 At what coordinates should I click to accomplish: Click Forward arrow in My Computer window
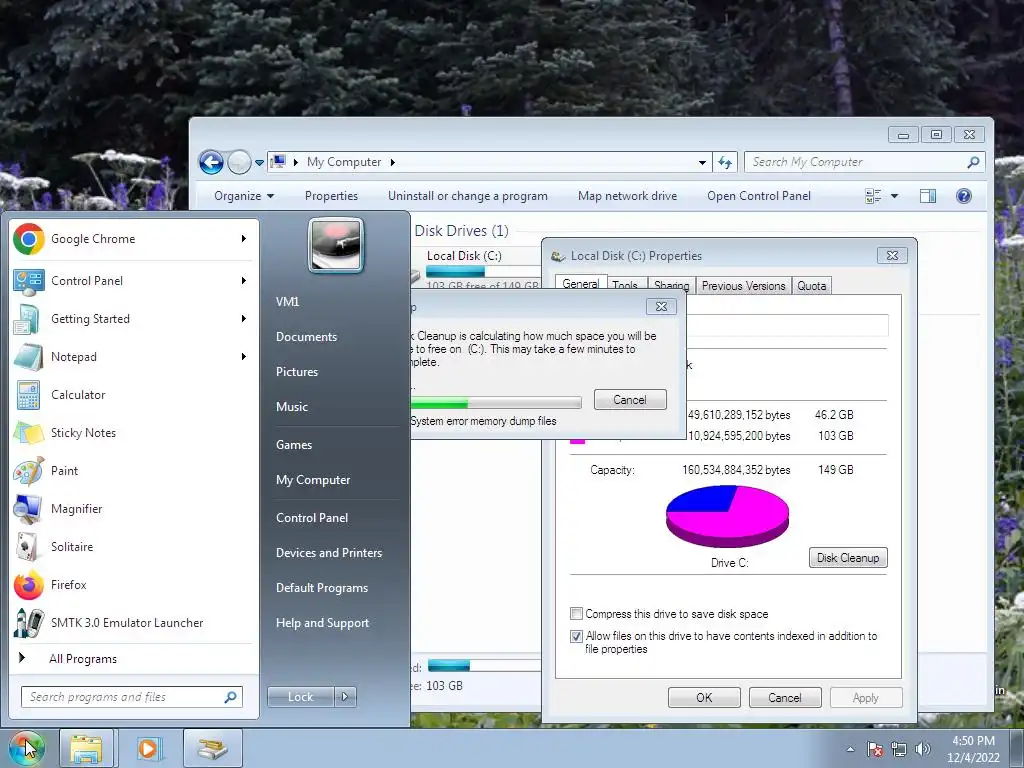coord(239,162)
